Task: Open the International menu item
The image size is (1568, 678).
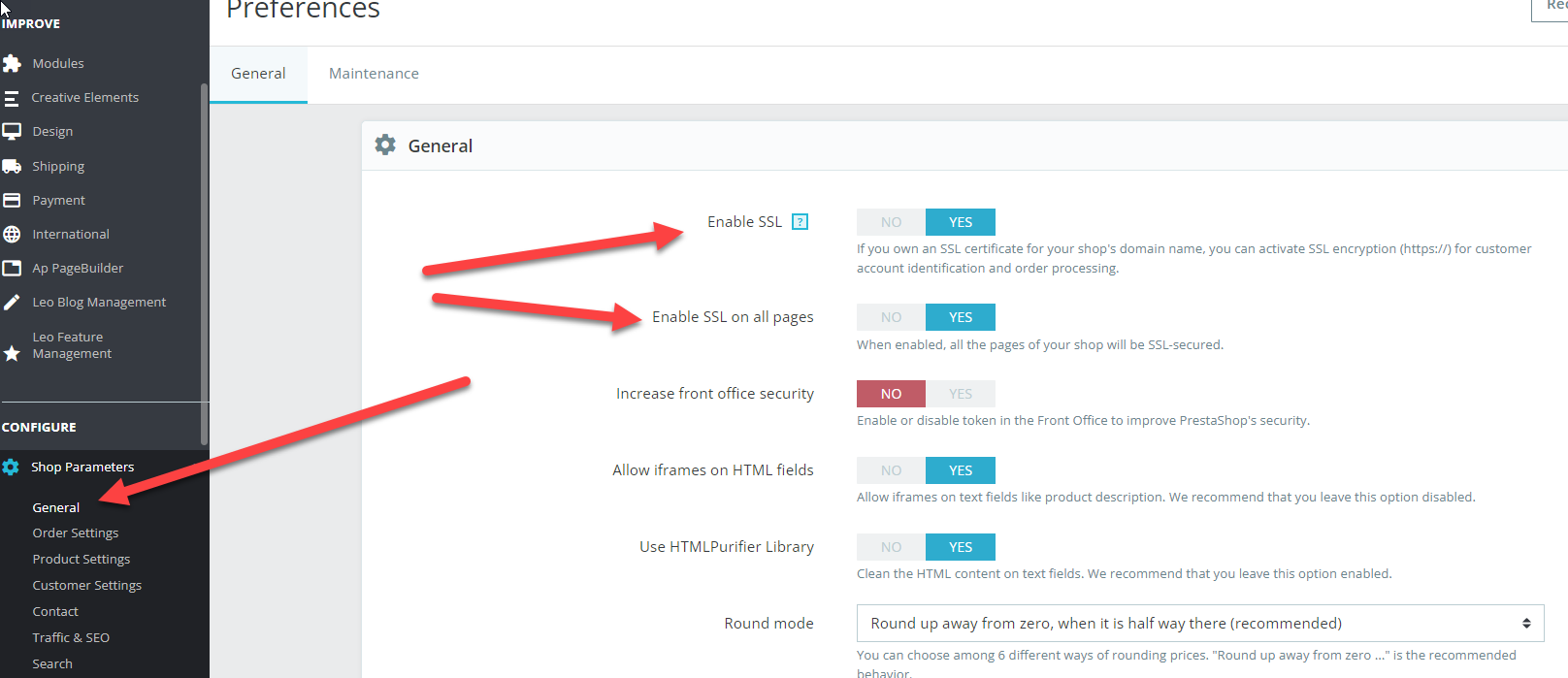Action: point(71,234)
